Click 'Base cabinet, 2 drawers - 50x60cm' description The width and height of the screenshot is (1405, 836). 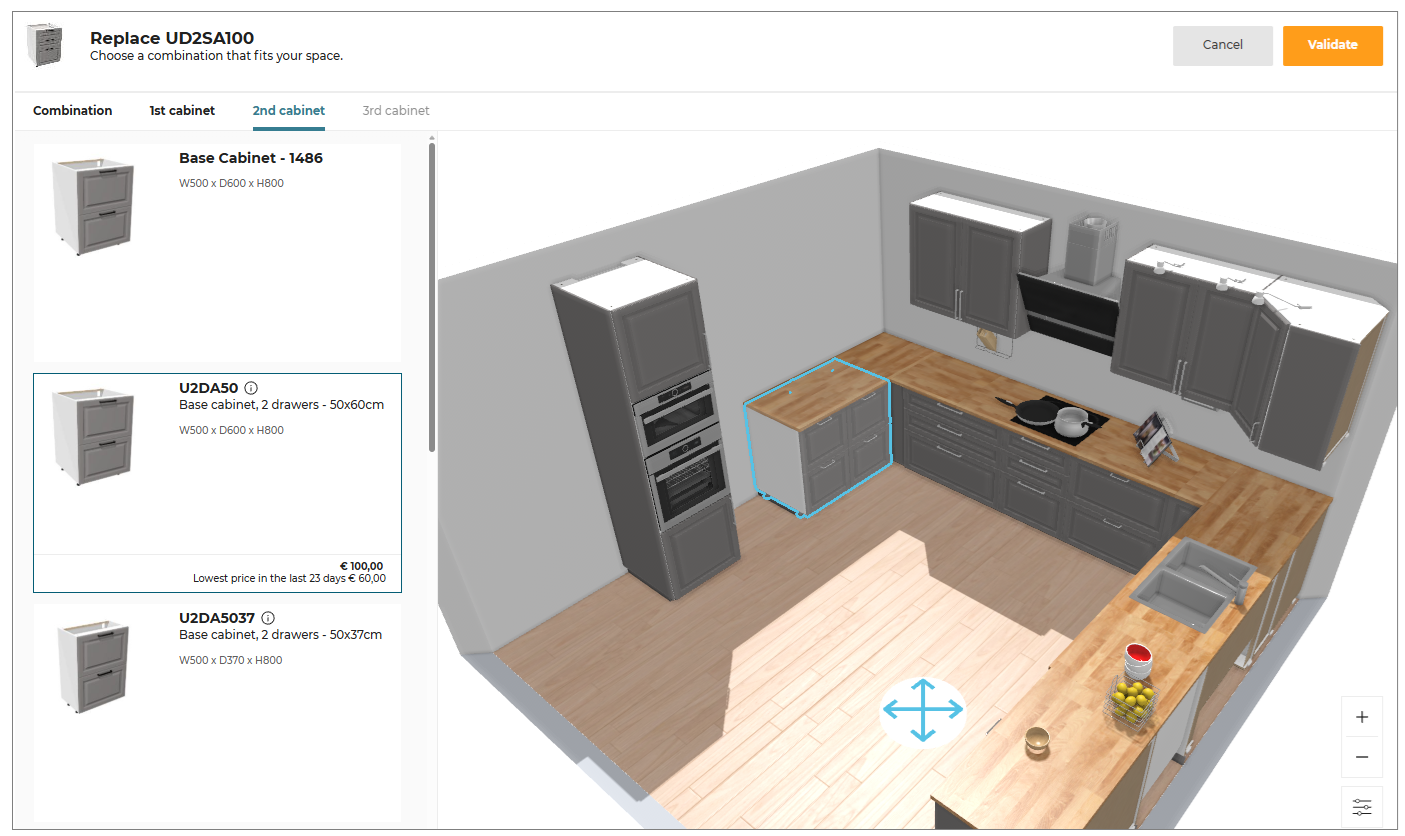point(282,405)
